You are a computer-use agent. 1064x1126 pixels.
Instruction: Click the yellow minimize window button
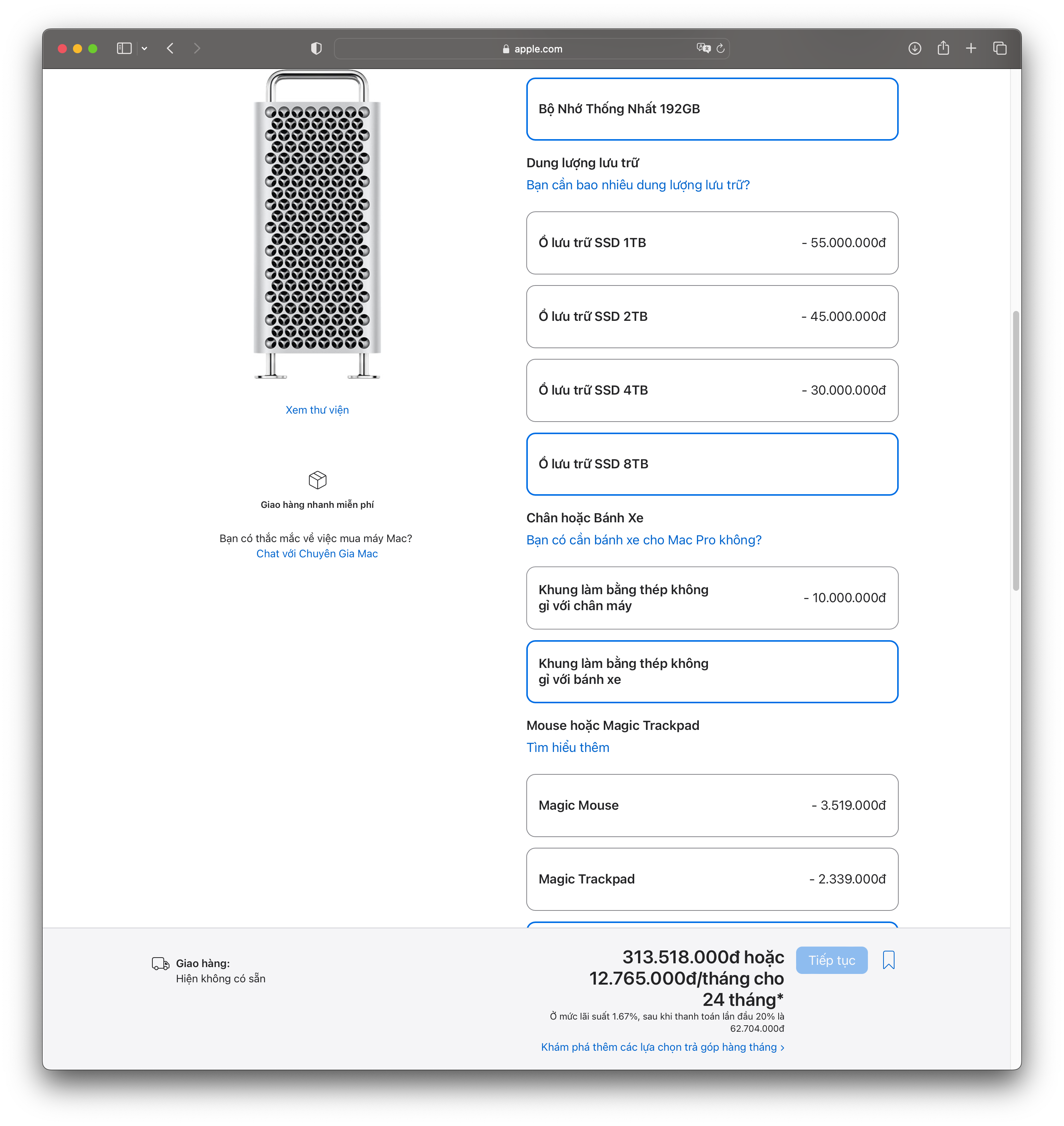click(x=78, y=49)
